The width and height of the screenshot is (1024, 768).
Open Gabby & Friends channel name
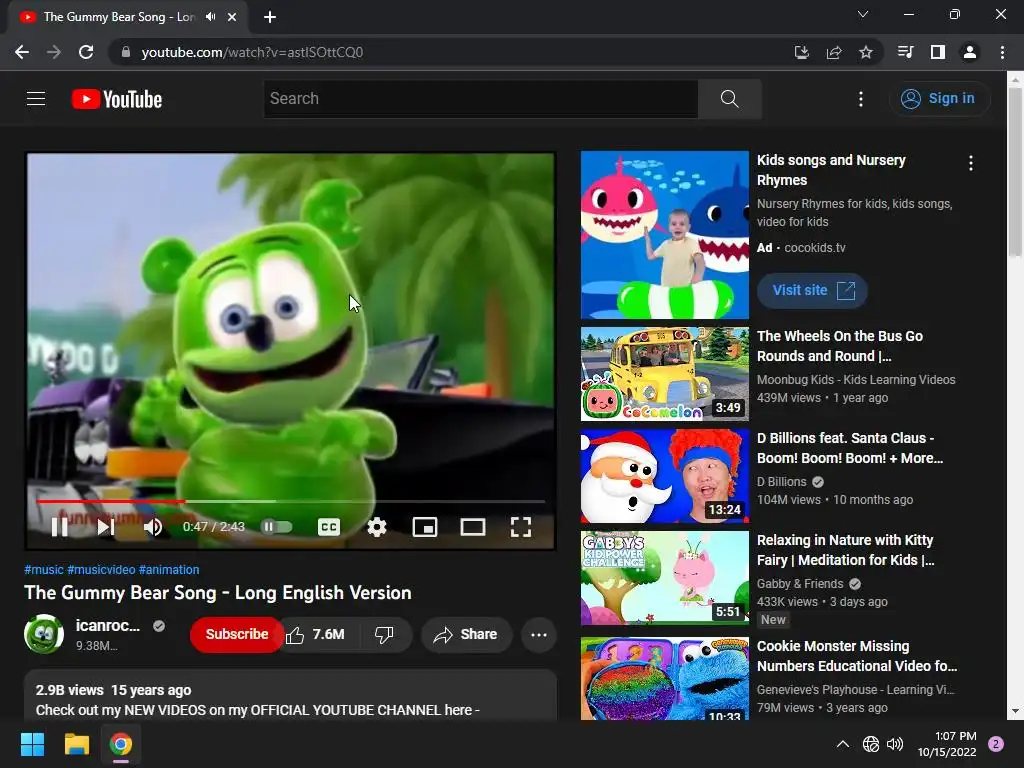[x=800, y=583]
